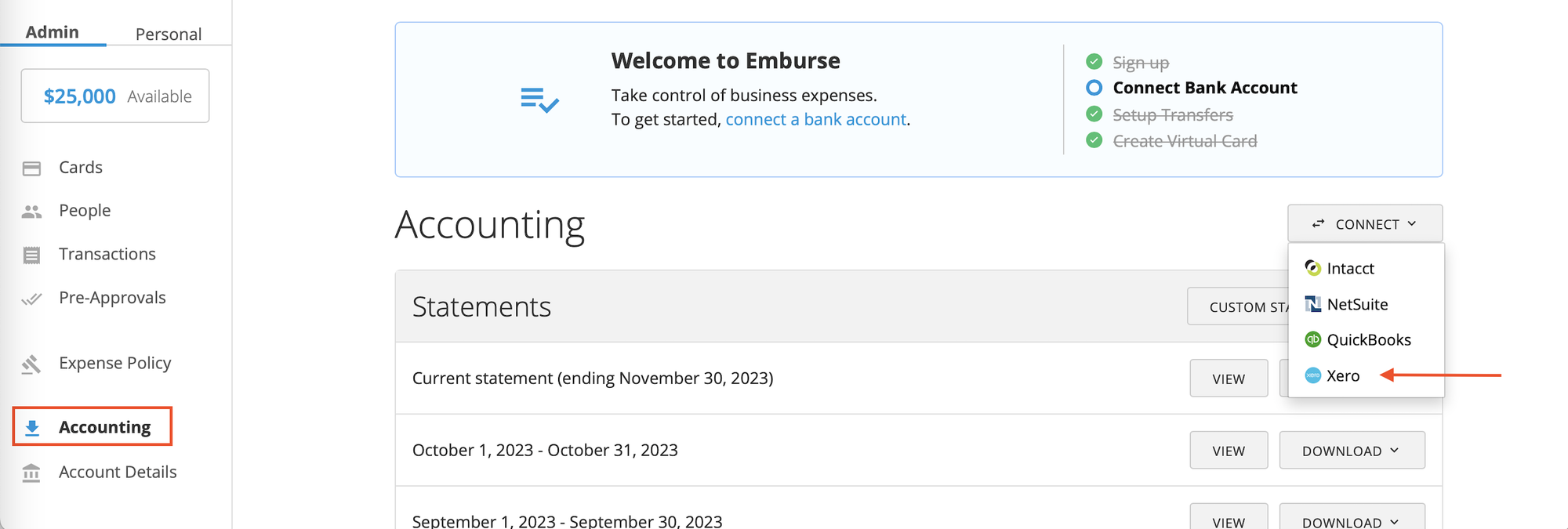
Task: Click the Pre-Approvals checkmarks icon
Action: [32, 297]
